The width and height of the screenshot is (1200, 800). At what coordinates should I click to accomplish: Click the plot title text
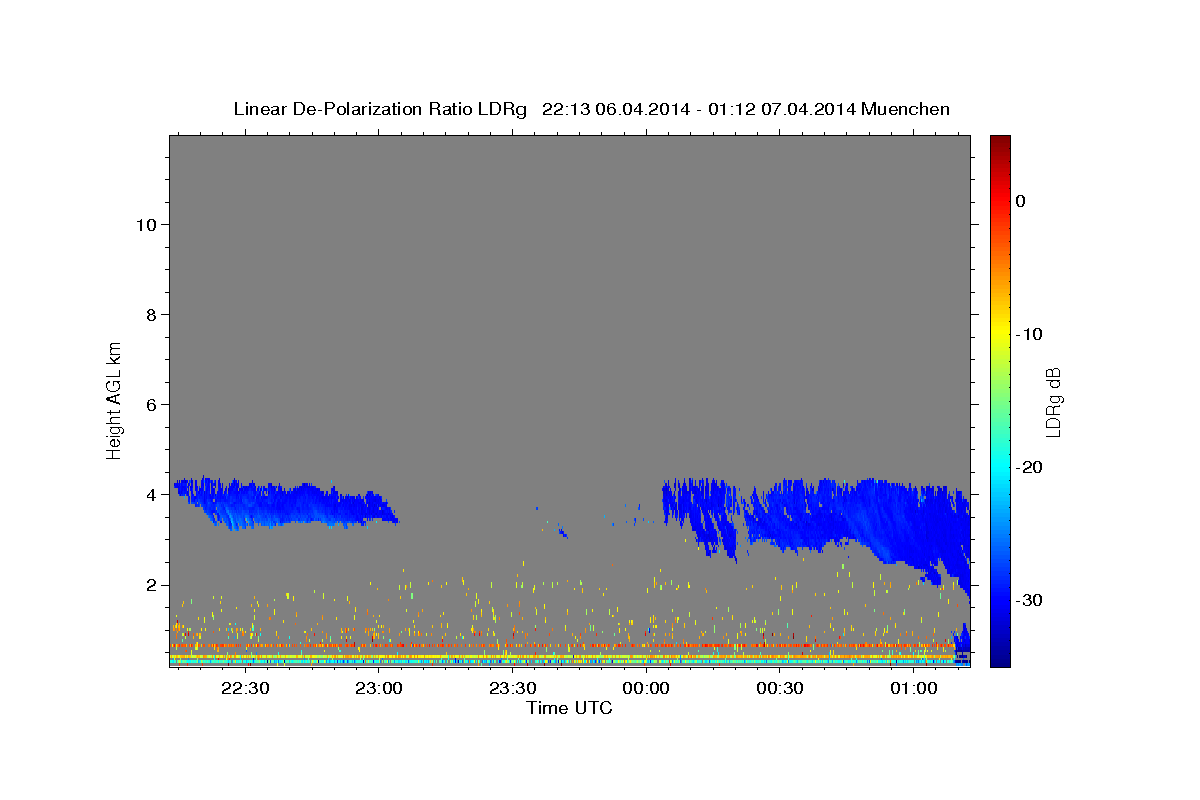591,109
